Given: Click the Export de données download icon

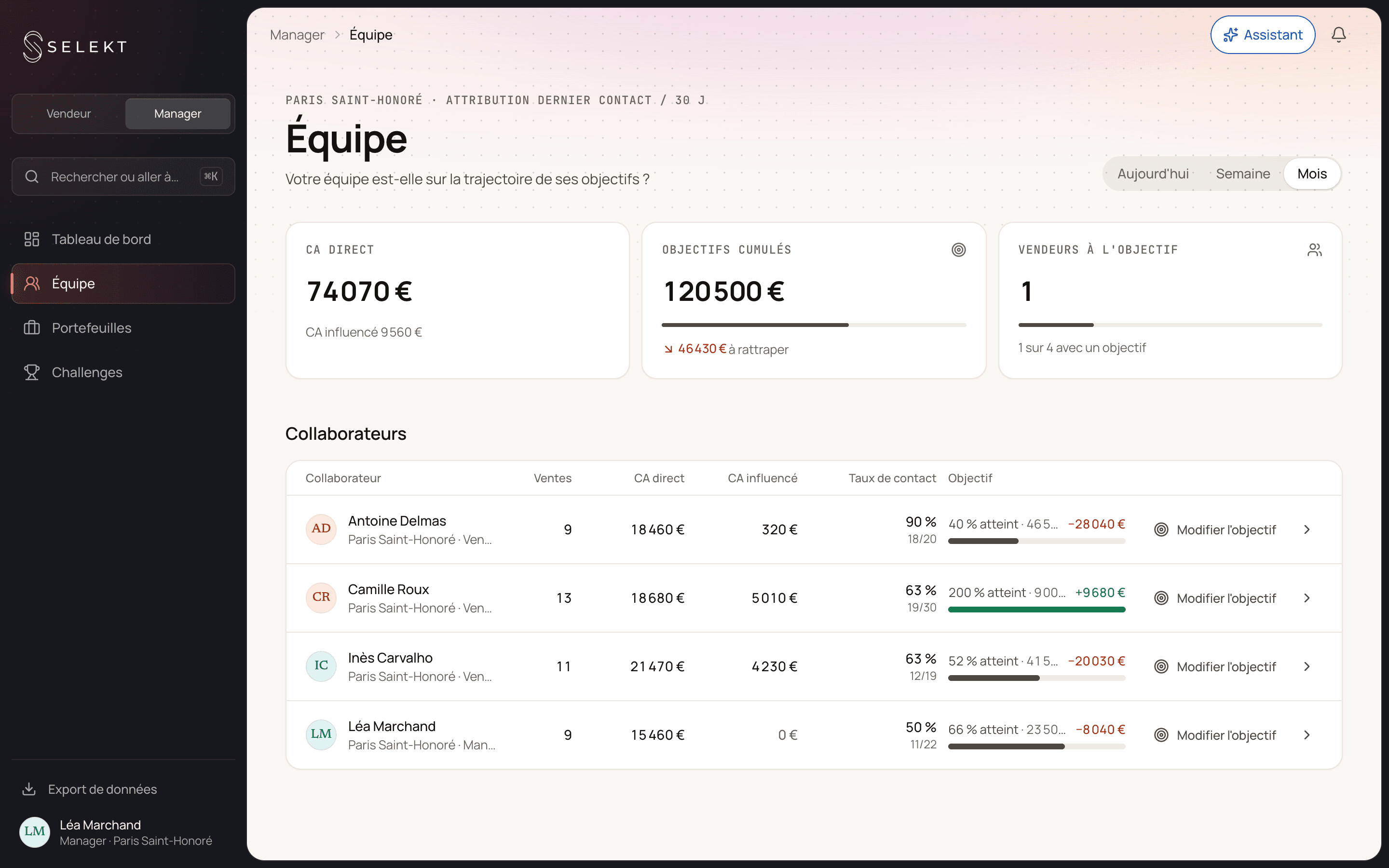Looking at the screenshot, I should (x=29, y=789).
